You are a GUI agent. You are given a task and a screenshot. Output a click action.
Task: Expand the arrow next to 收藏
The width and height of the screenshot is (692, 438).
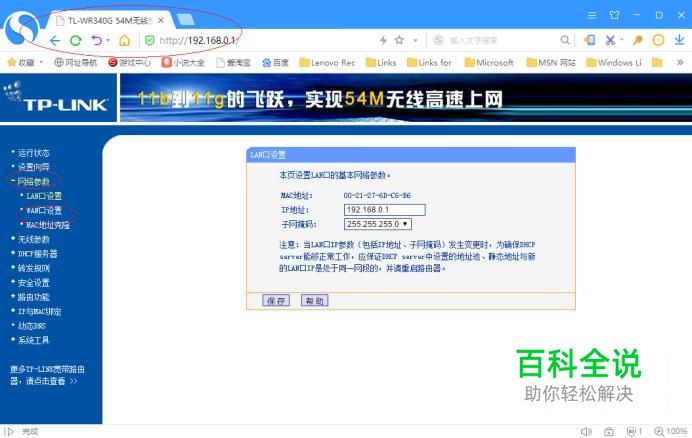click(x=41, y=62)
